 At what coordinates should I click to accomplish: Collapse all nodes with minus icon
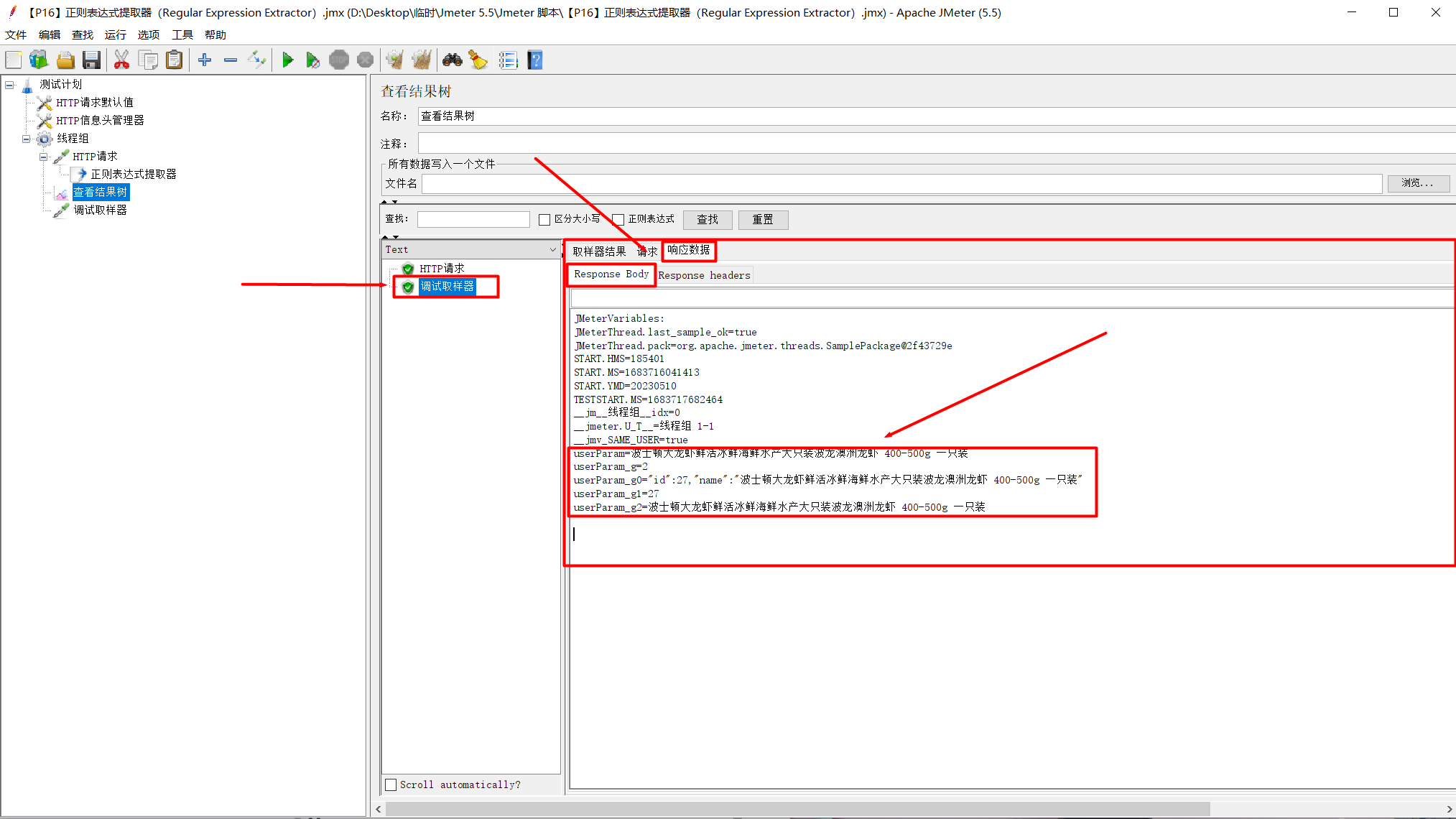pos(231,60)
